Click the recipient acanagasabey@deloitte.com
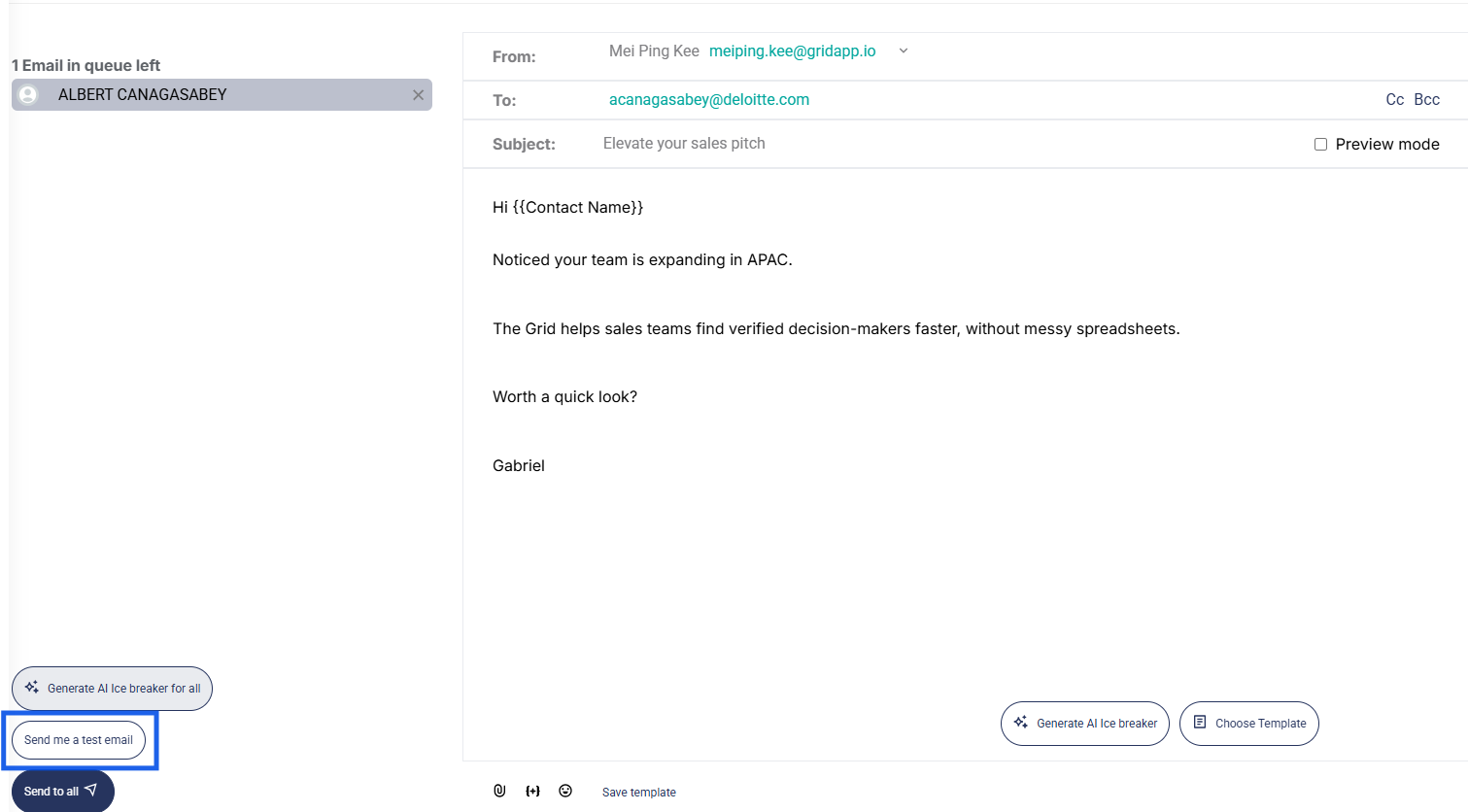This screenshot has height=812, width=1468. (x=709, y=99)
